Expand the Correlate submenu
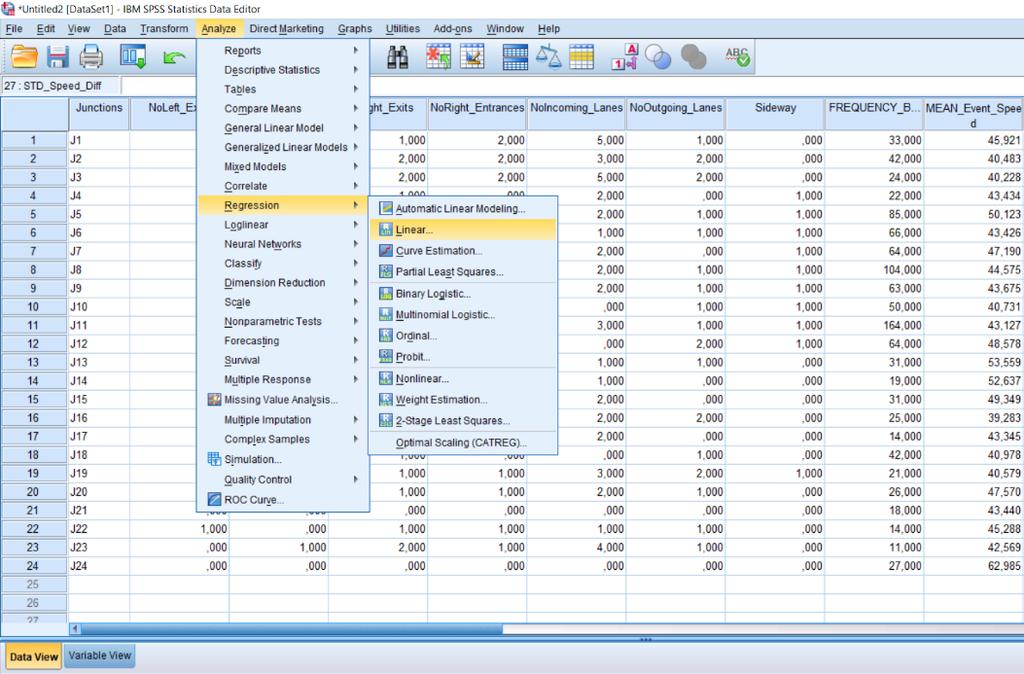Viewport: 1024px width, 674px height. click(283, 186)
